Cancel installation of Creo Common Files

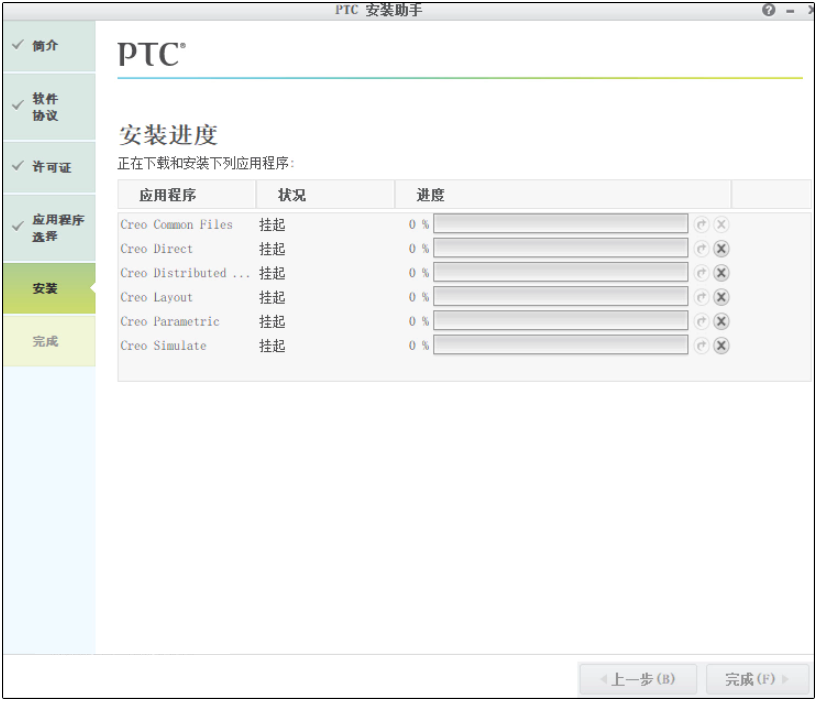(x=721, y=225)
